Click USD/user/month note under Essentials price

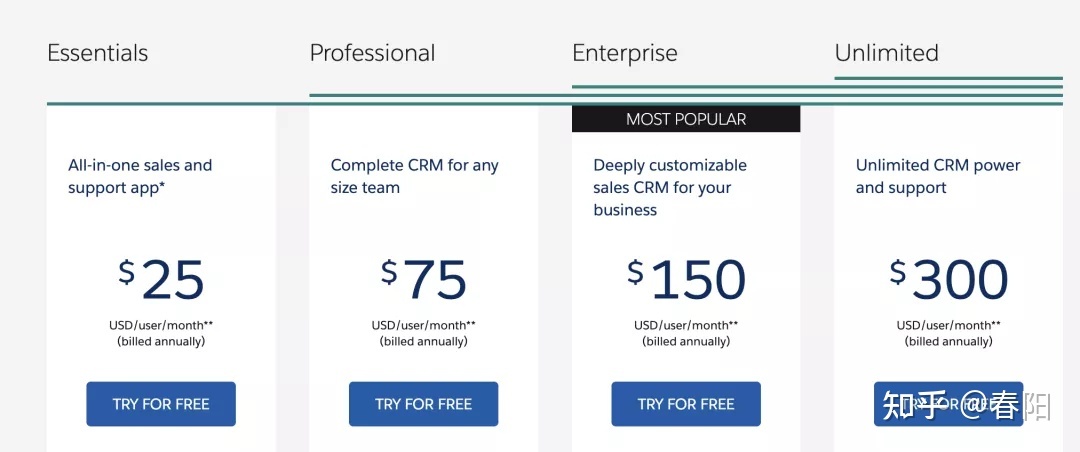click(x=161, y=325)
